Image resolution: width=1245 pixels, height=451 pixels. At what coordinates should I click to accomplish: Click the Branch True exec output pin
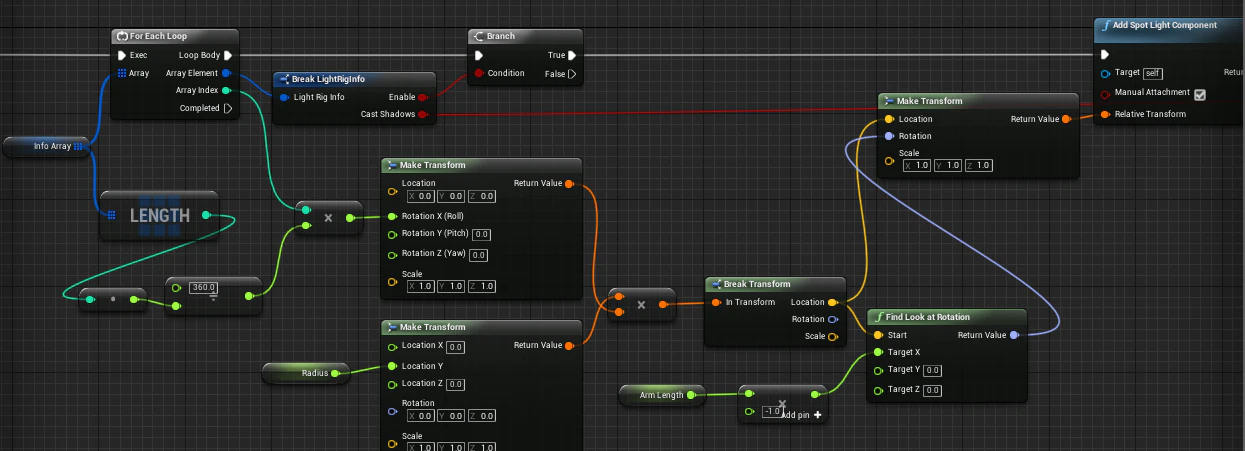coord(573,56)
